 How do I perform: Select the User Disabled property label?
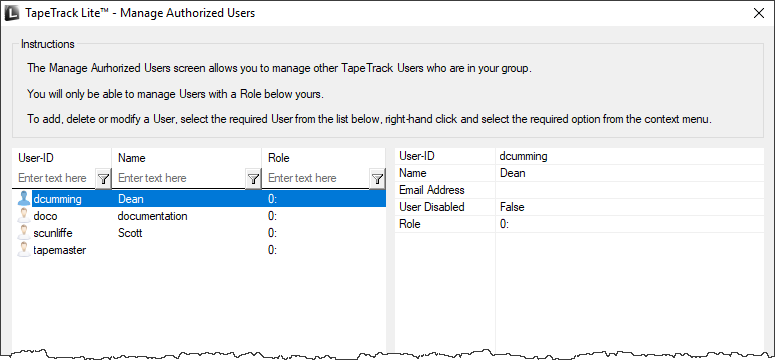[431, 207]
